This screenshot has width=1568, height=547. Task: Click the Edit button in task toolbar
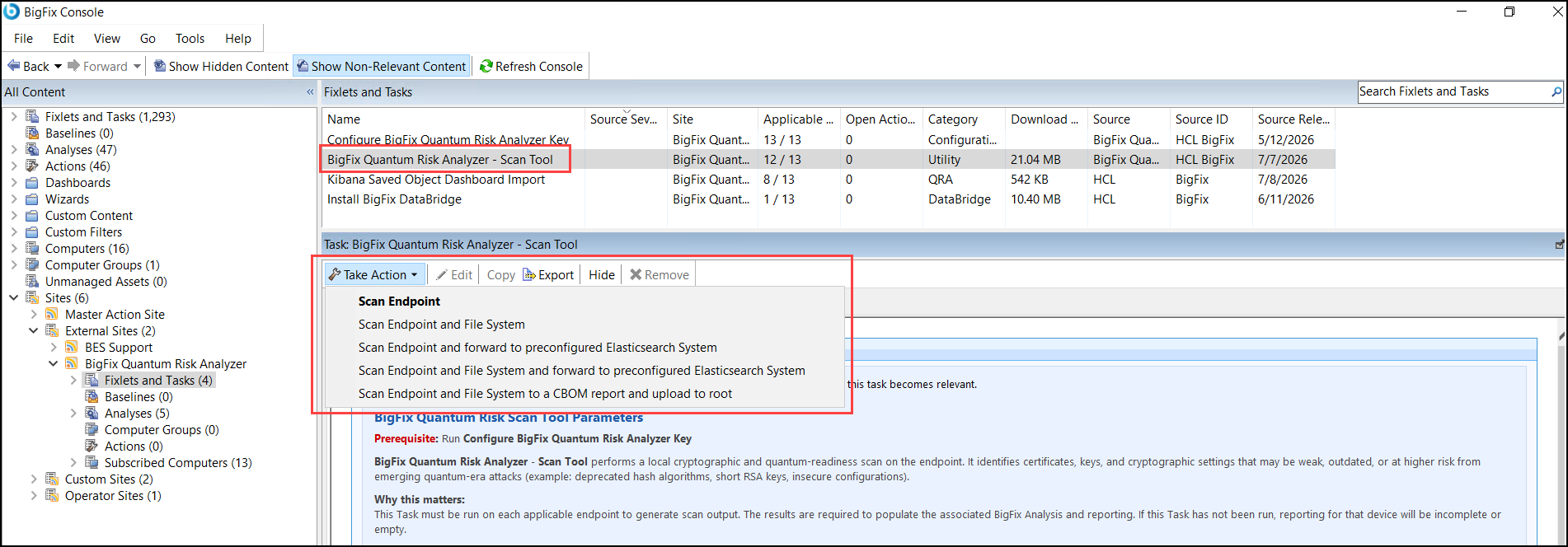click(454, 275)
